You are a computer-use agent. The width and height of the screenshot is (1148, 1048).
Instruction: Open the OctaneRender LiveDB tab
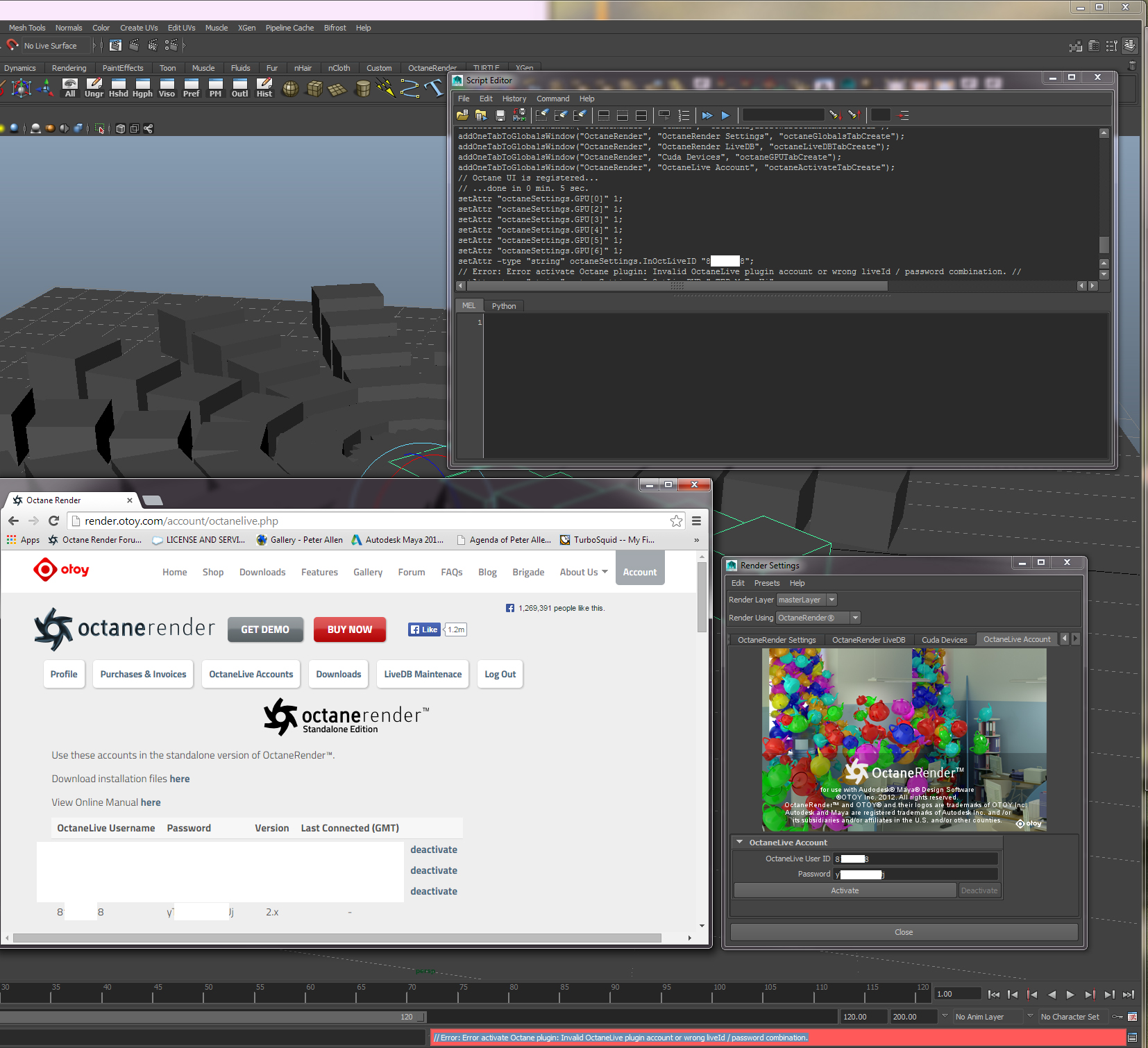coord(869,640)
